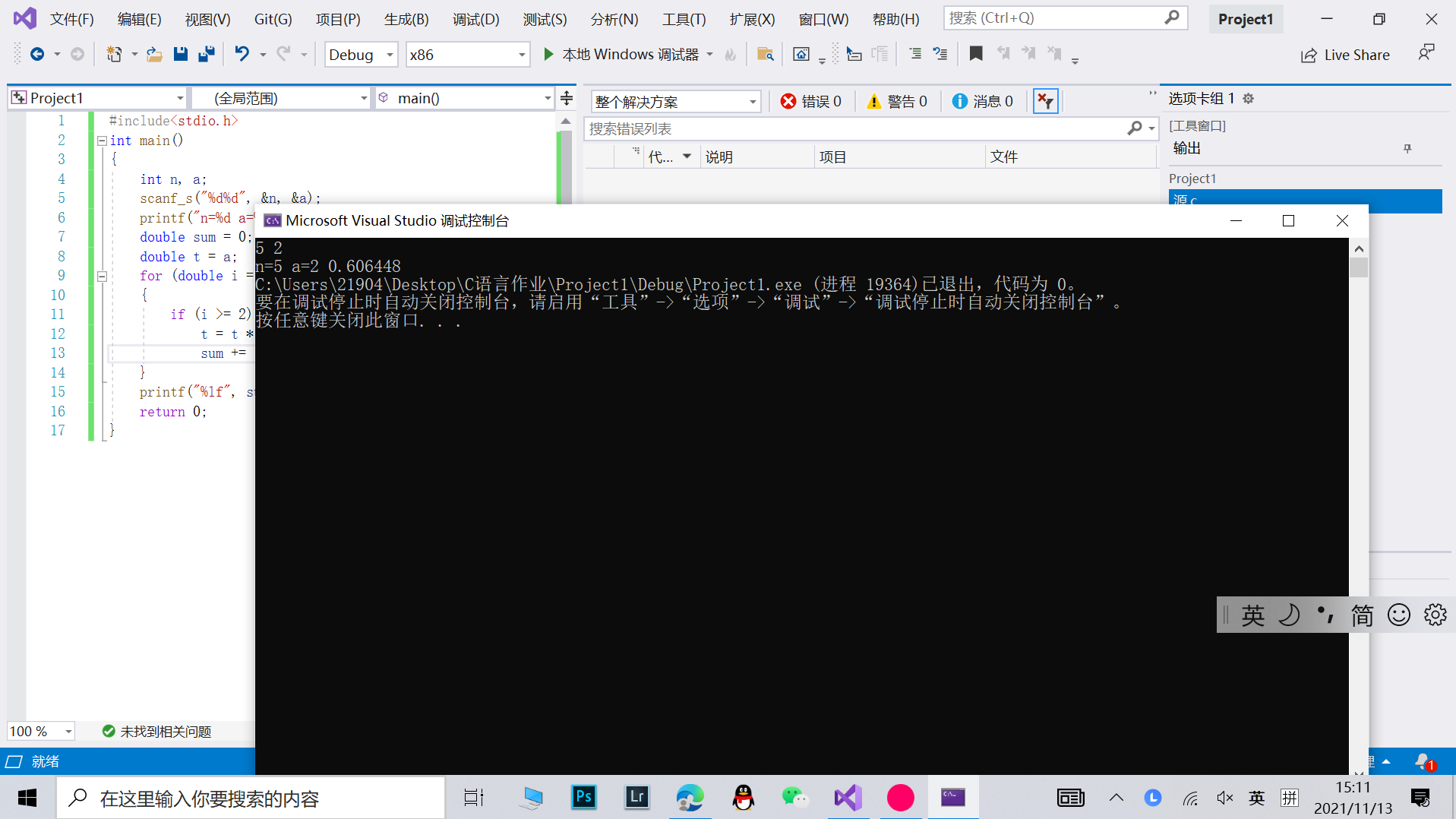1456x819 pixels.
Task: Open the 调试(D) menu
Action: [475, 19]
